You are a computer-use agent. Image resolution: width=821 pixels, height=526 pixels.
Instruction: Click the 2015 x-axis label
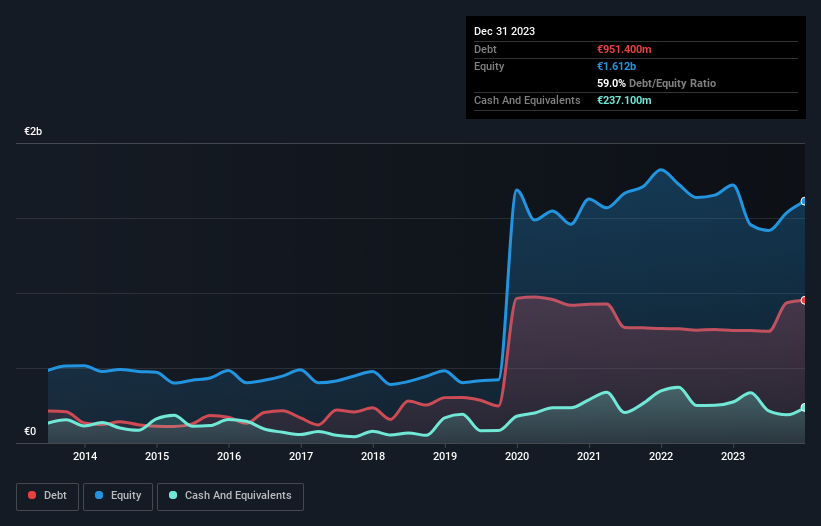[x=157, y=456]
